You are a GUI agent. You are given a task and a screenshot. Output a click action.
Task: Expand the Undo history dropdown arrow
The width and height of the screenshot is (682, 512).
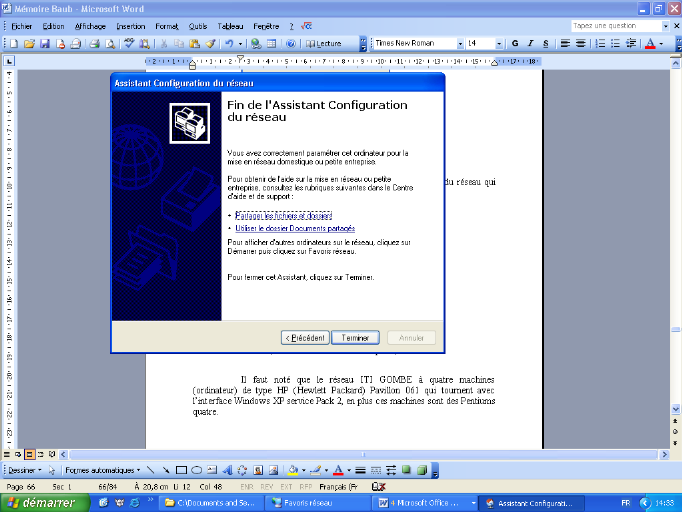[240, 44]
